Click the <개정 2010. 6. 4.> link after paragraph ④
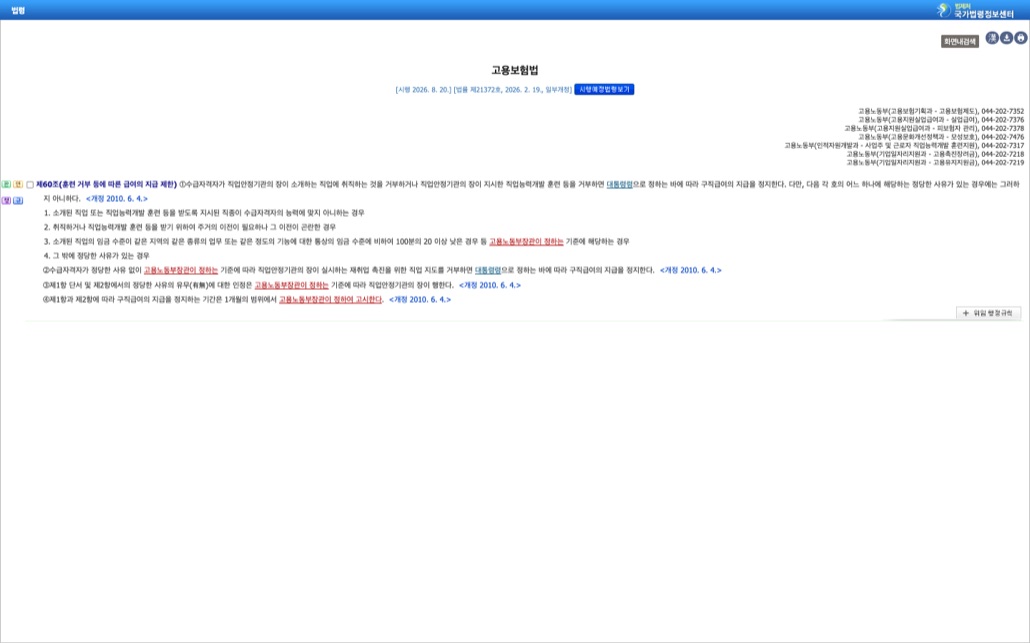 click(x=420, y=299)
